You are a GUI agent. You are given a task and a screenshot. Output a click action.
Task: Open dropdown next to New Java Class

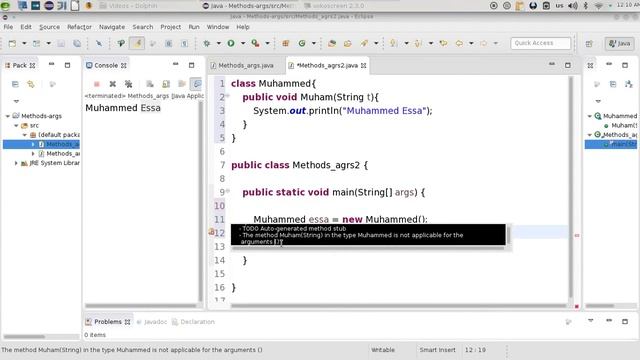pos(314,43)
